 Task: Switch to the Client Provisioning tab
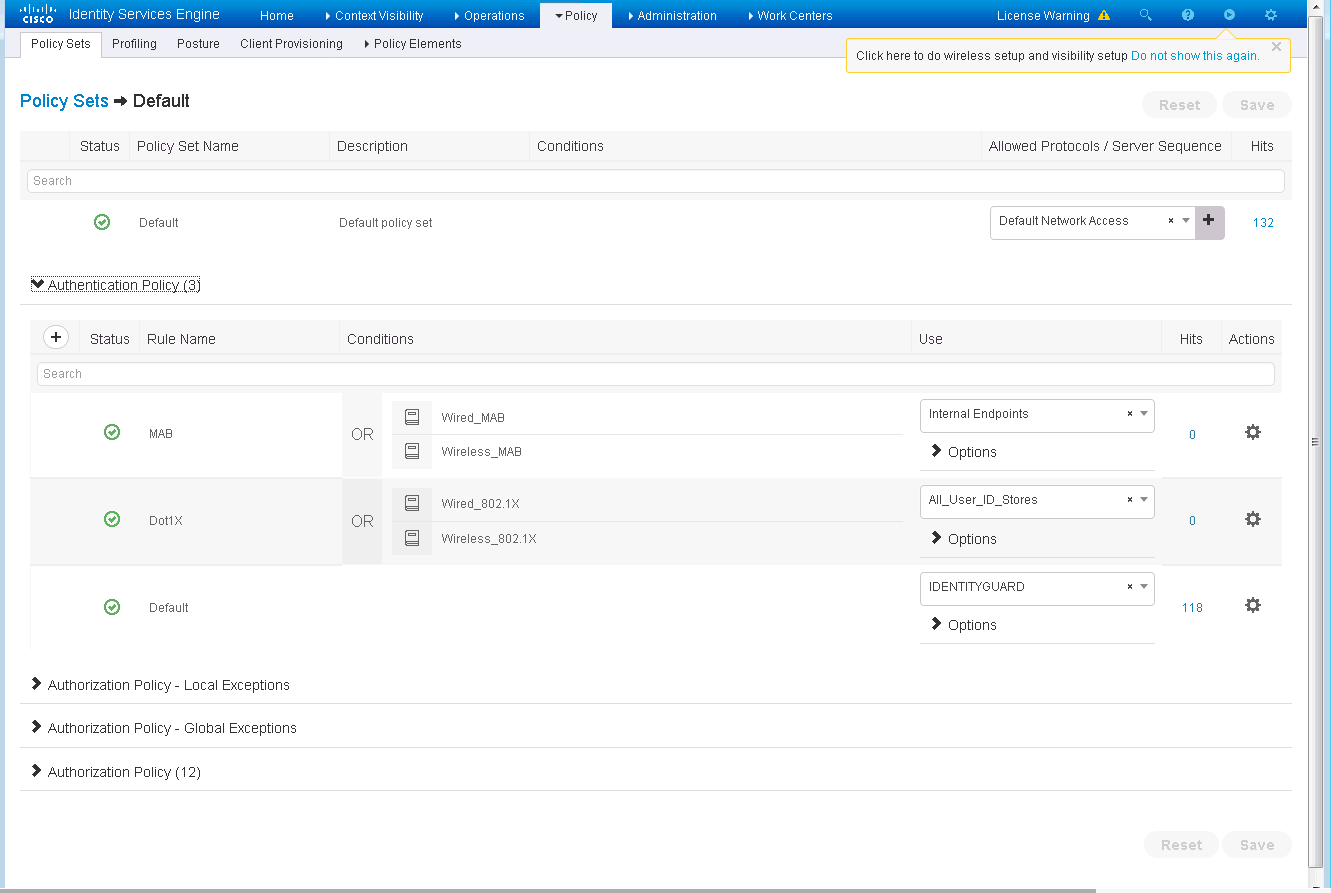coord(291,44)
